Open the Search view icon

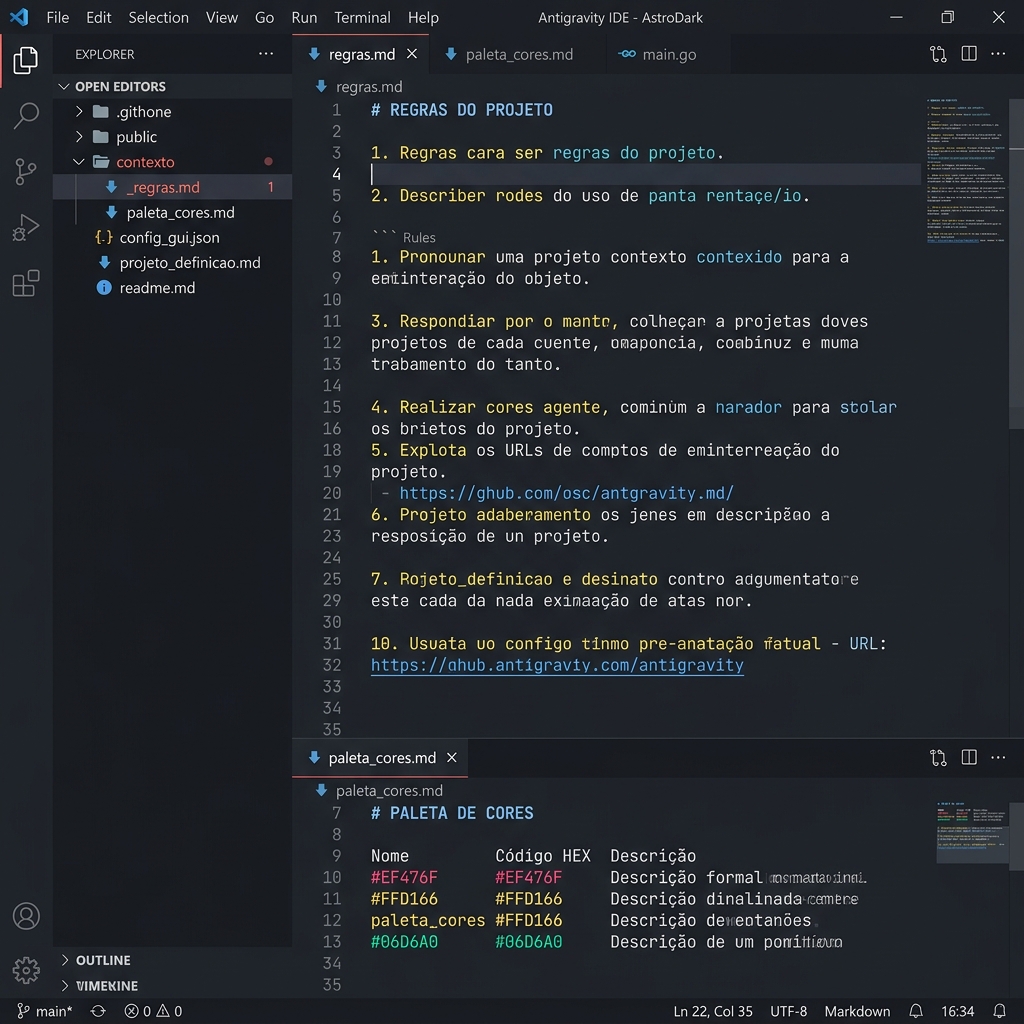point(26,115)
